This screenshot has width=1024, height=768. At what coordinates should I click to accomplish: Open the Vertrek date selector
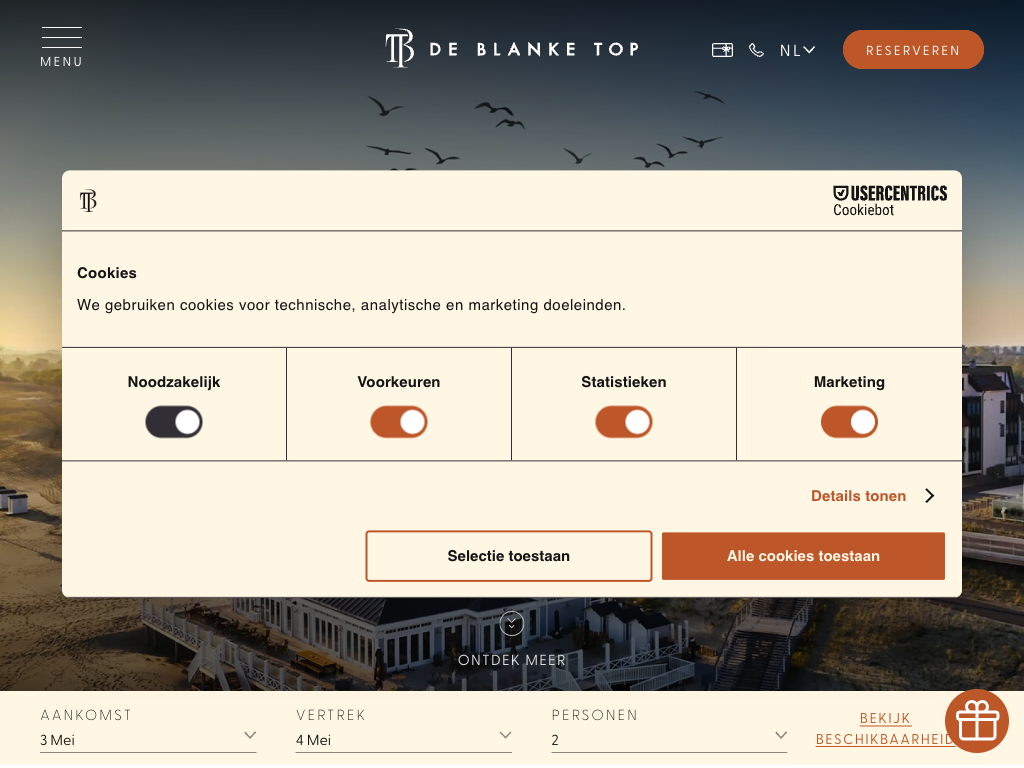coord(404,739)
